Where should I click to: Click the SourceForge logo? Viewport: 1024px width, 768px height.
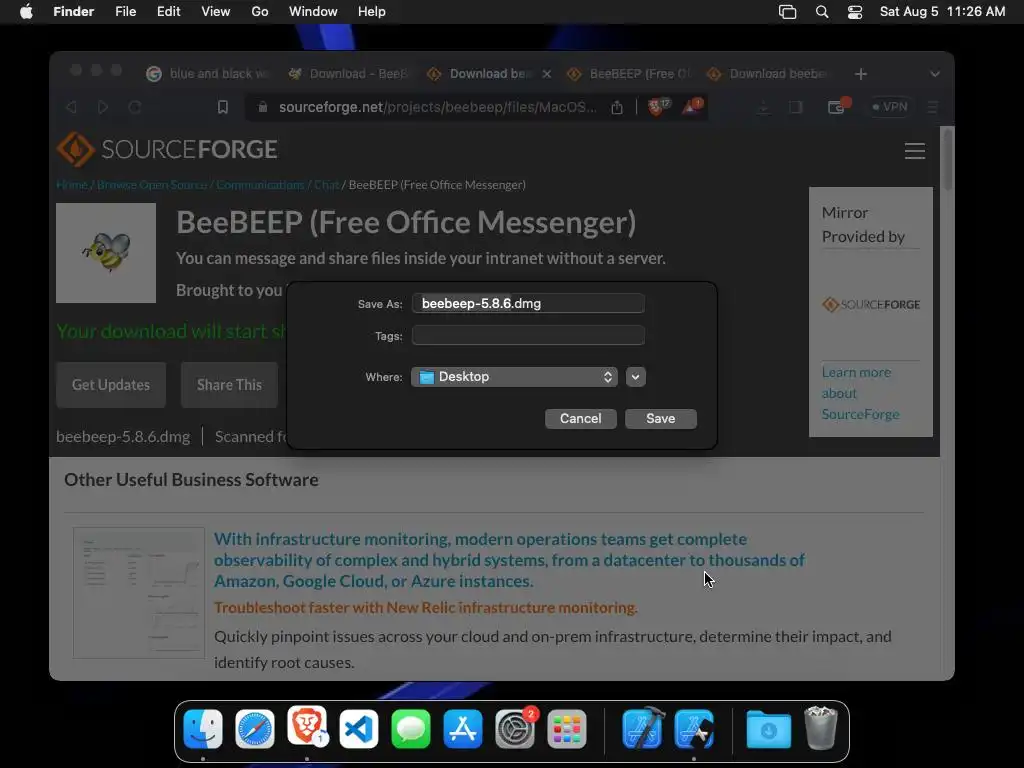click(x=167, y=149)
